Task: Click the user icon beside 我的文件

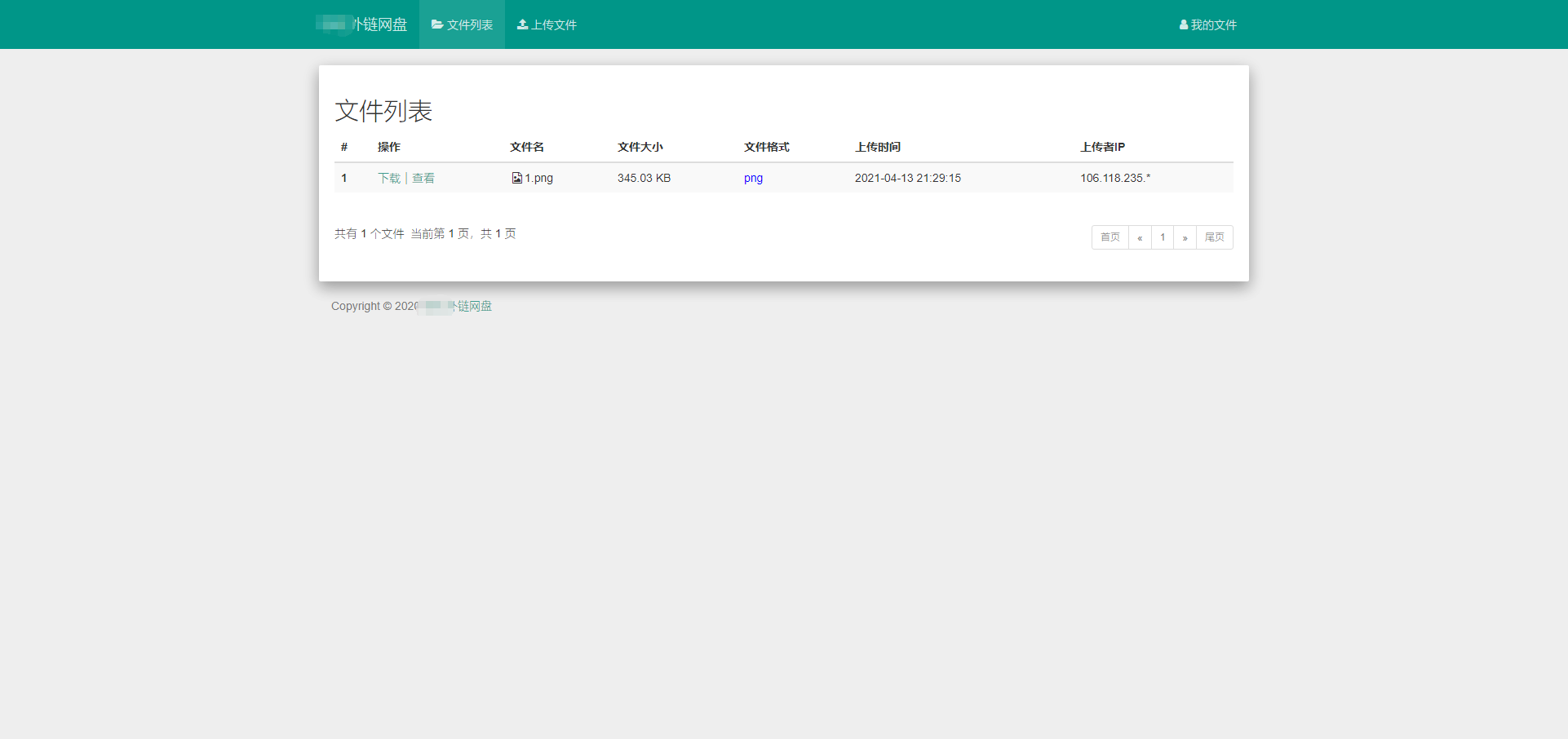Action: [x=1183, y=25]
